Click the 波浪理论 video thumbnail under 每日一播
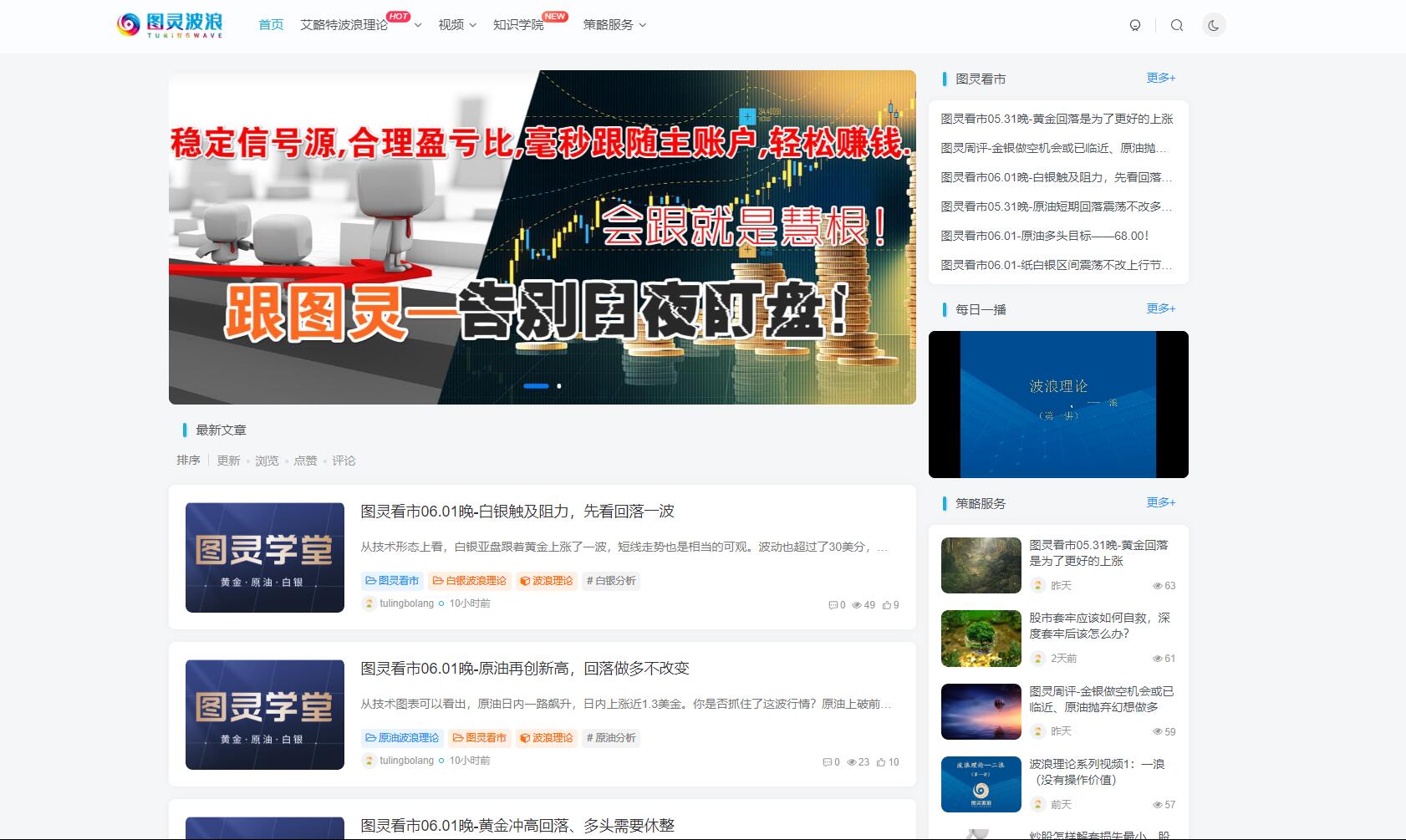The height and width of the screenshot is (840, 1406). pos(1058,404)
